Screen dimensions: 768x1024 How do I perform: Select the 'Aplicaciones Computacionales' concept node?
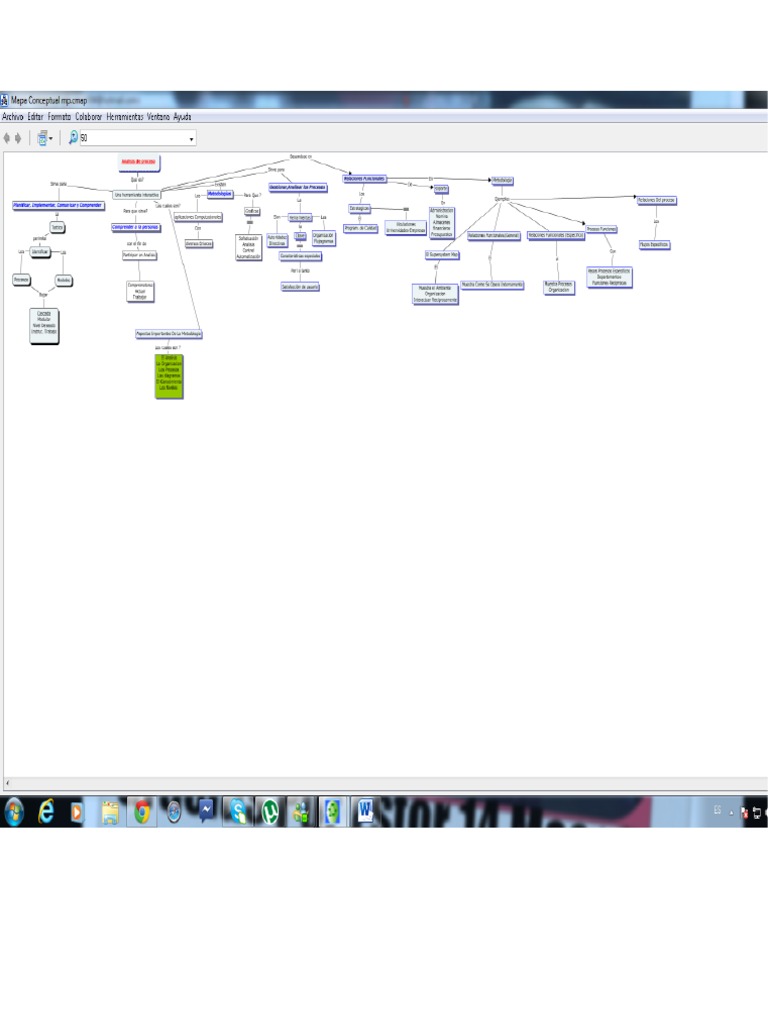click(198, 217)
